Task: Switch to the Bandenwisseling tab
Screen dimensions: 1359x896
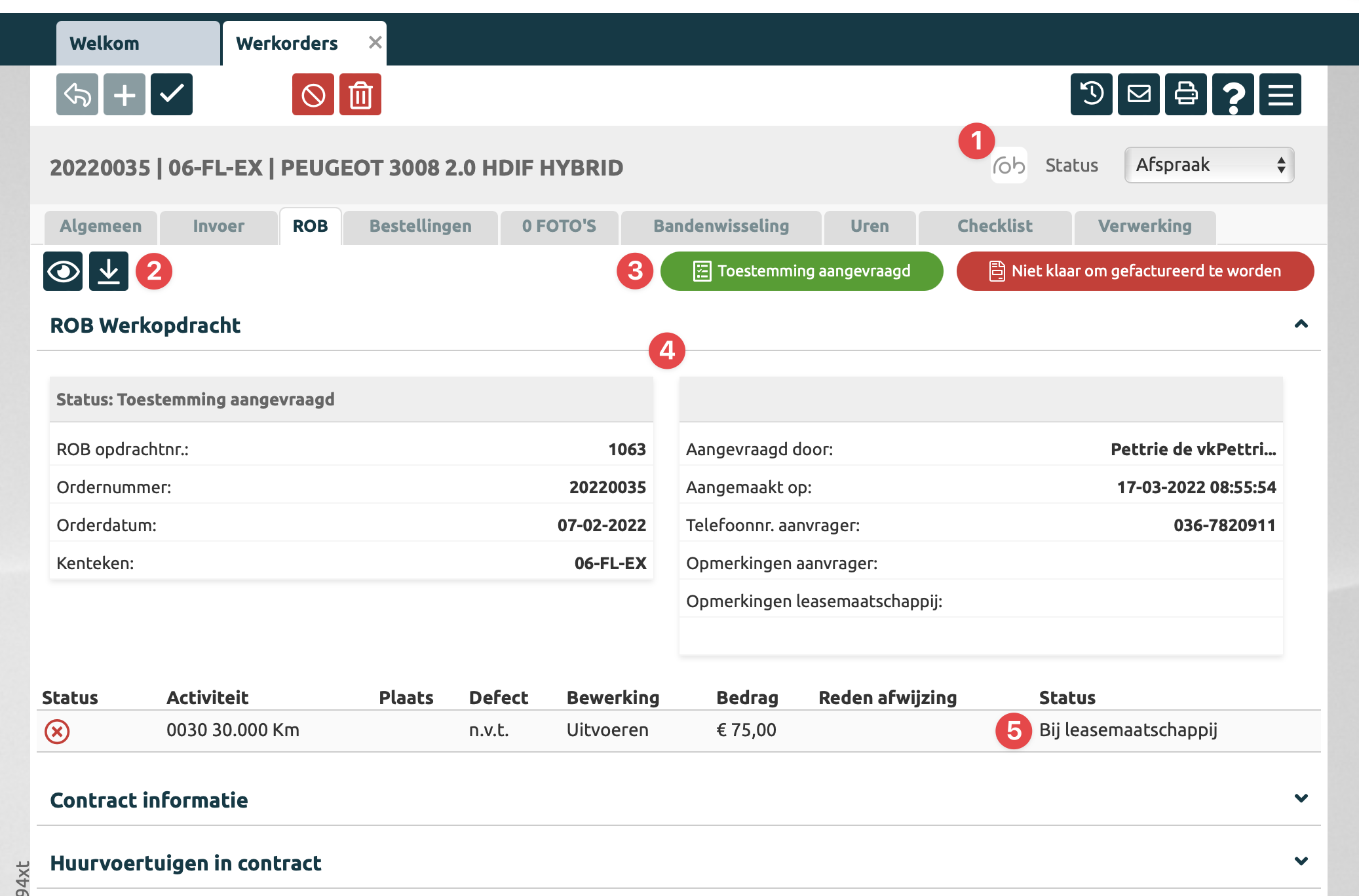Action: (x=721, y=227)
